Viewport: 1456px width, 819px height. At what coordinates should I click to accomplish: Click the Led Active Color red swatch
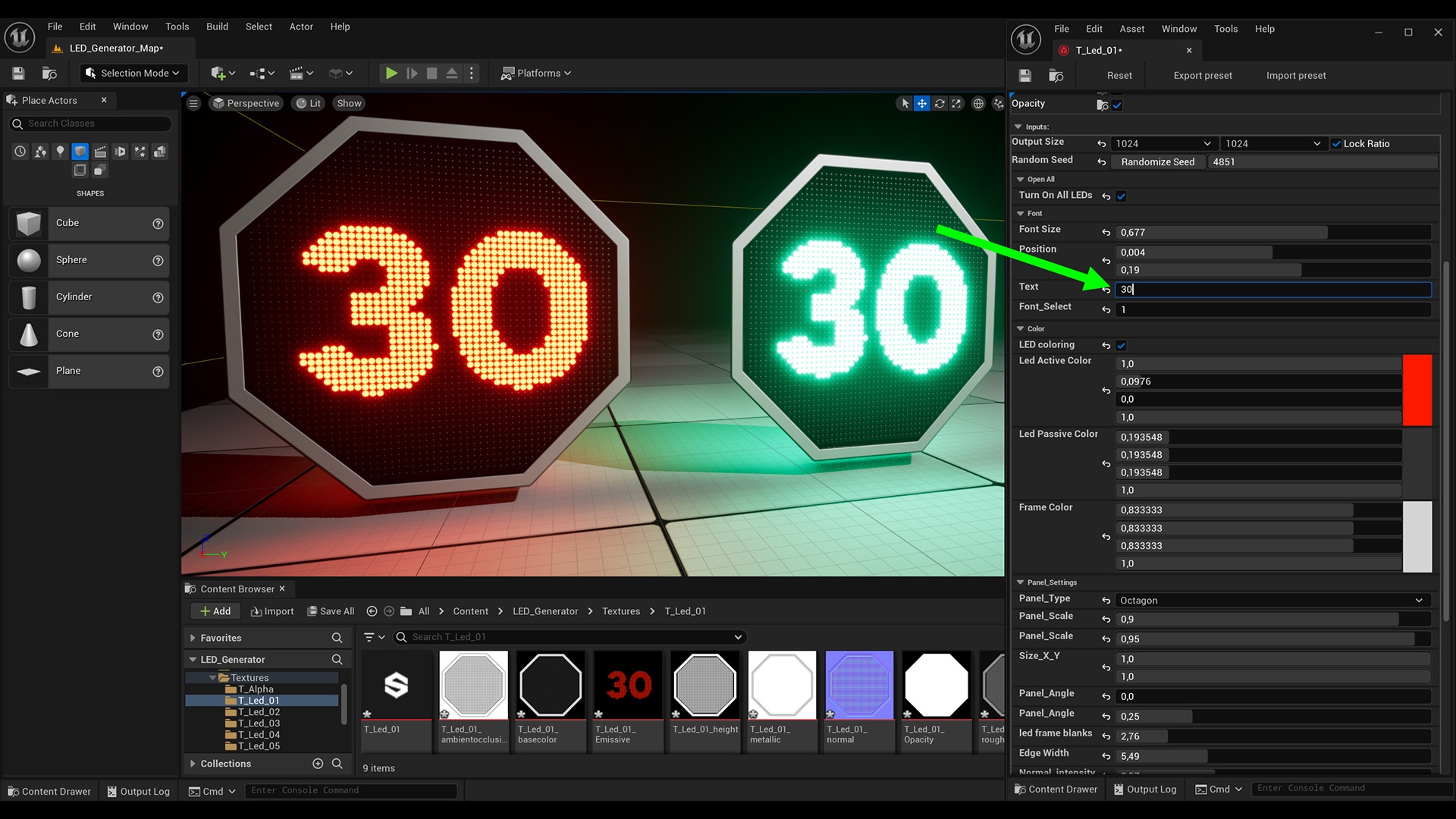(x=1417, y=391)
